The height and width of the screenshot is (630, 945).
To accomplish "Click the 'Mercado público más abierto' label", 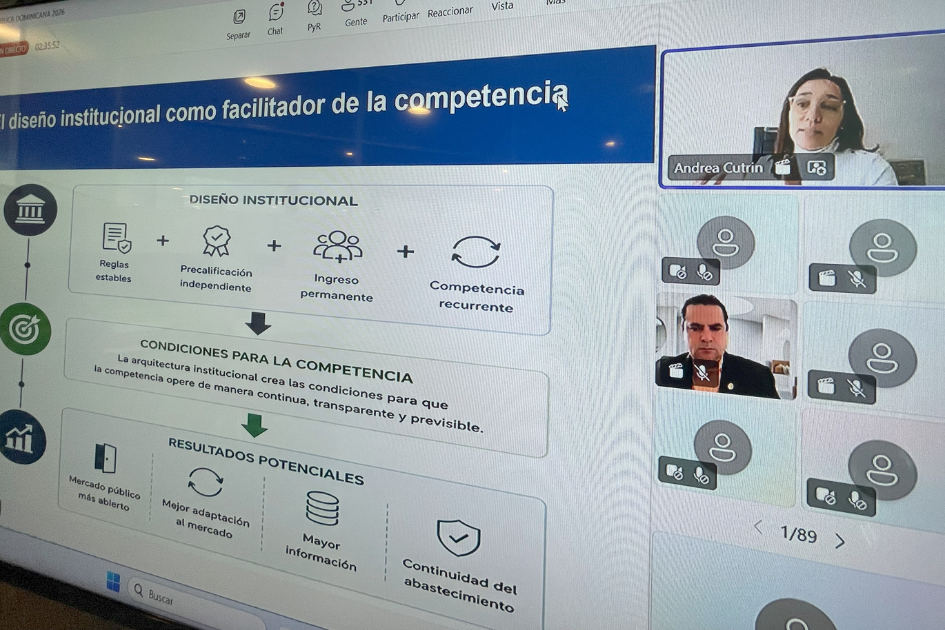I will coord(104,492).
